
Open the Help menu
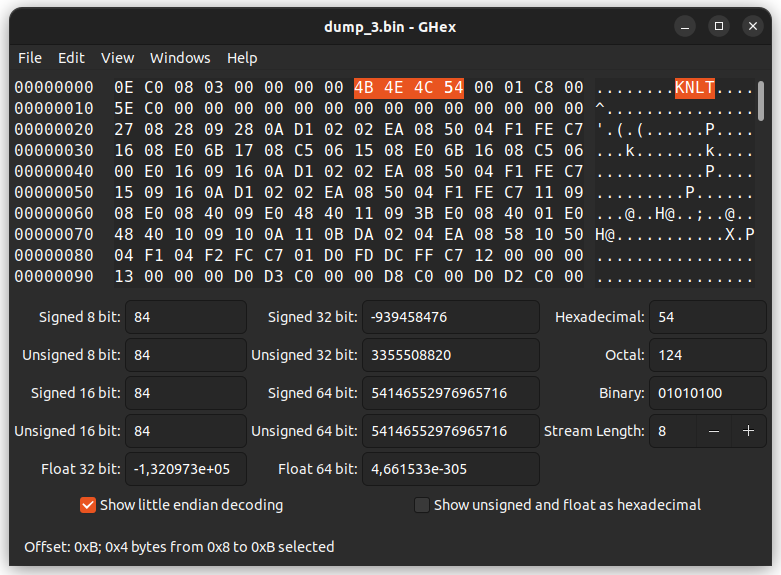(242, 58)
